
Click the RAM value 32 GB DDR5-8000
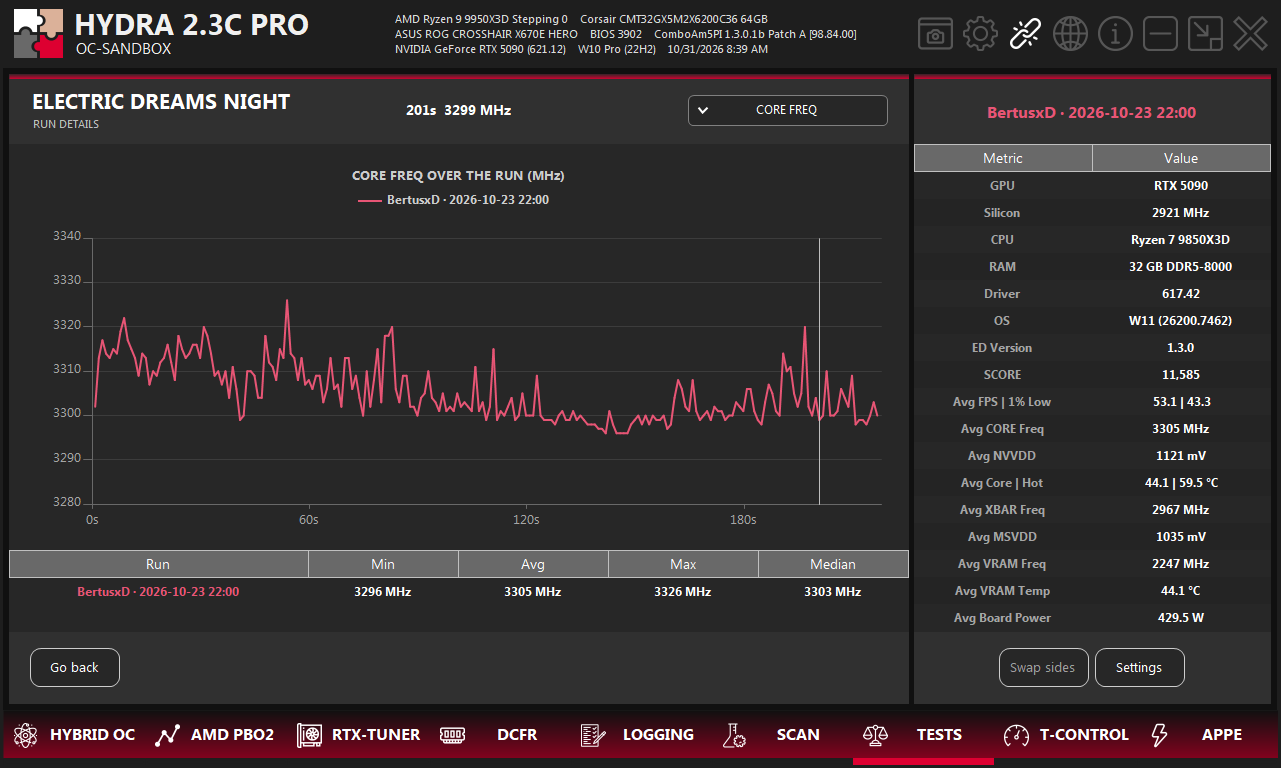pos(1181,267)
